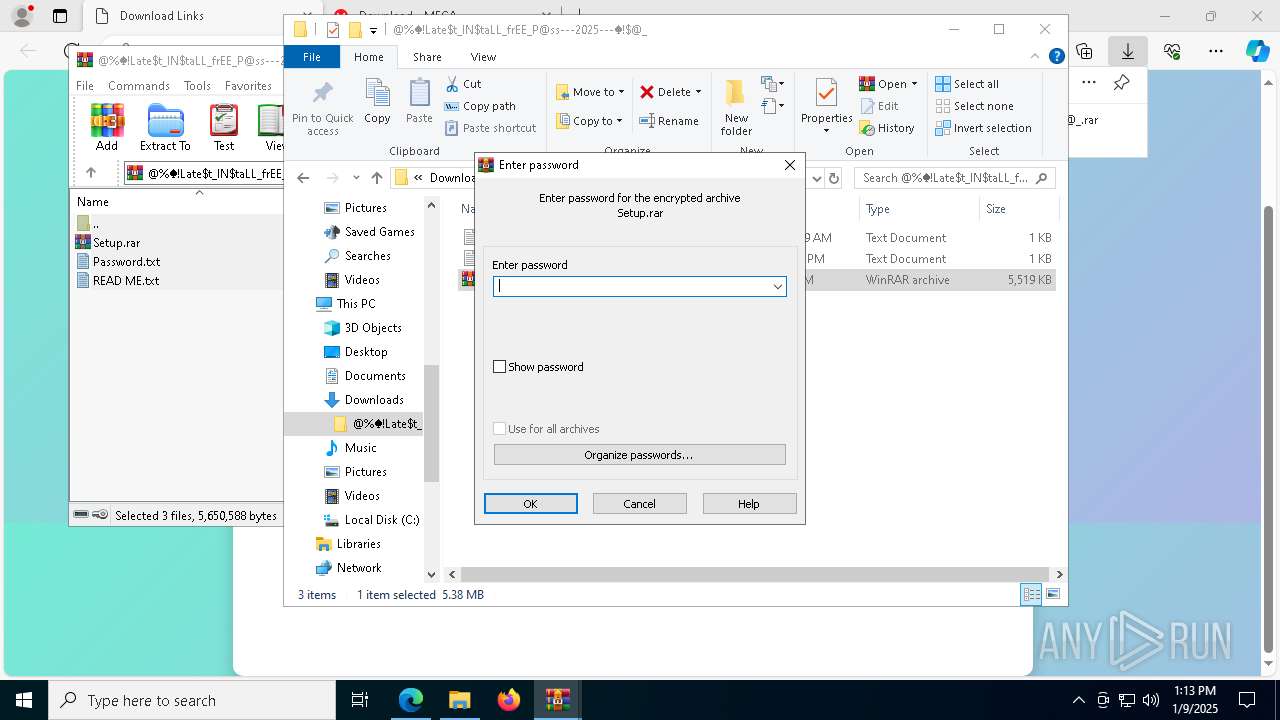Click Cut in the Clipboard group
The height and width of the screenshot is (720, 1280).
click(x=464, y=84)
